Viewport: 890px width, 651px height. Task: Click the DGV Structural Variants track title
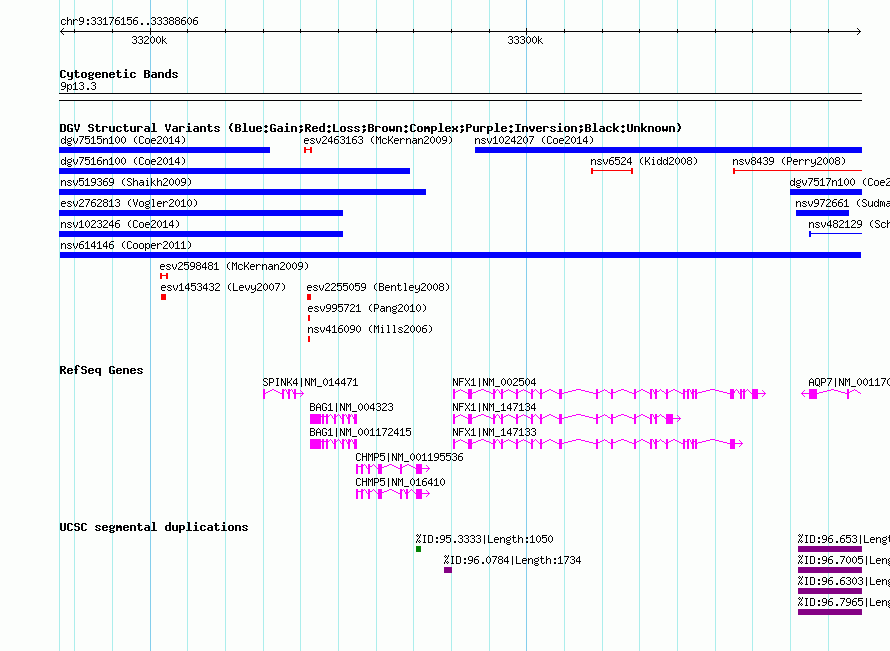pyautogui.click(x=371, y=128)
